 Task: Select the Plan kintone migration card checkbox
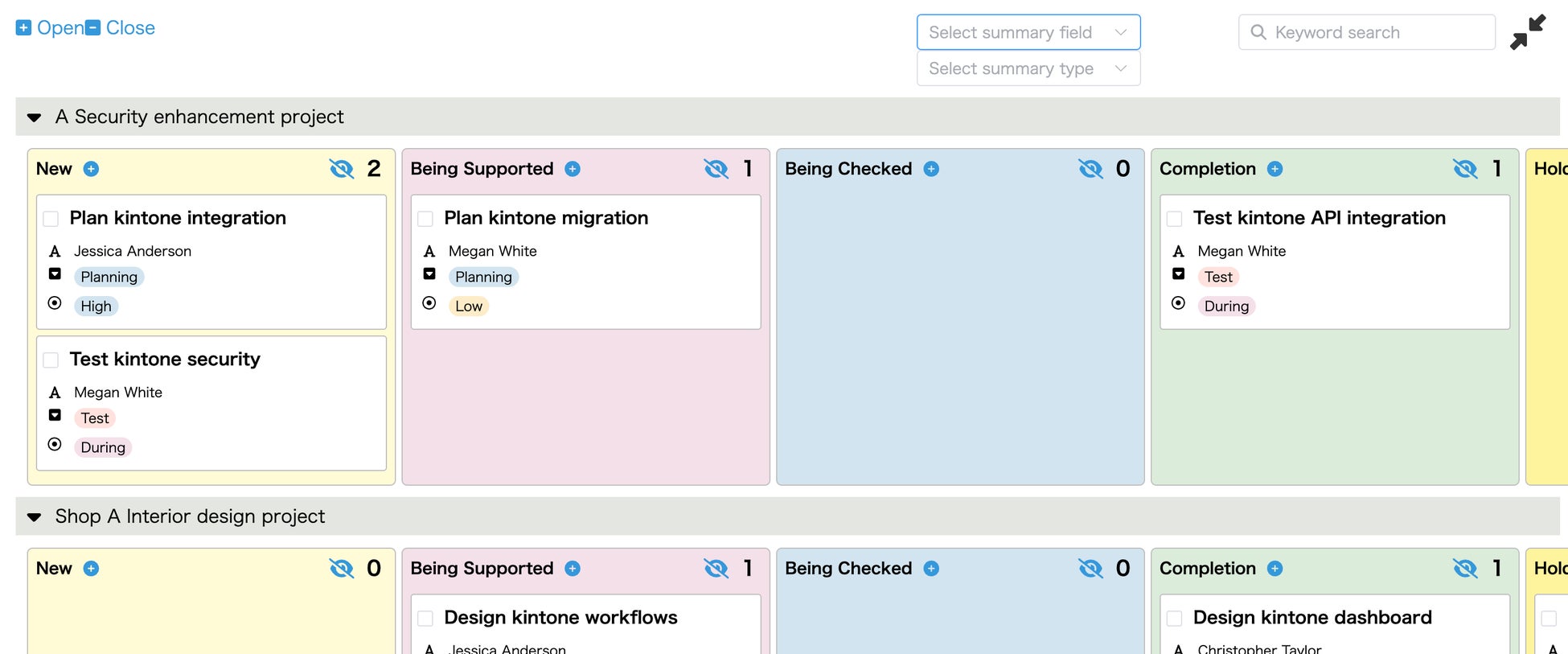[x=425, y=219]
